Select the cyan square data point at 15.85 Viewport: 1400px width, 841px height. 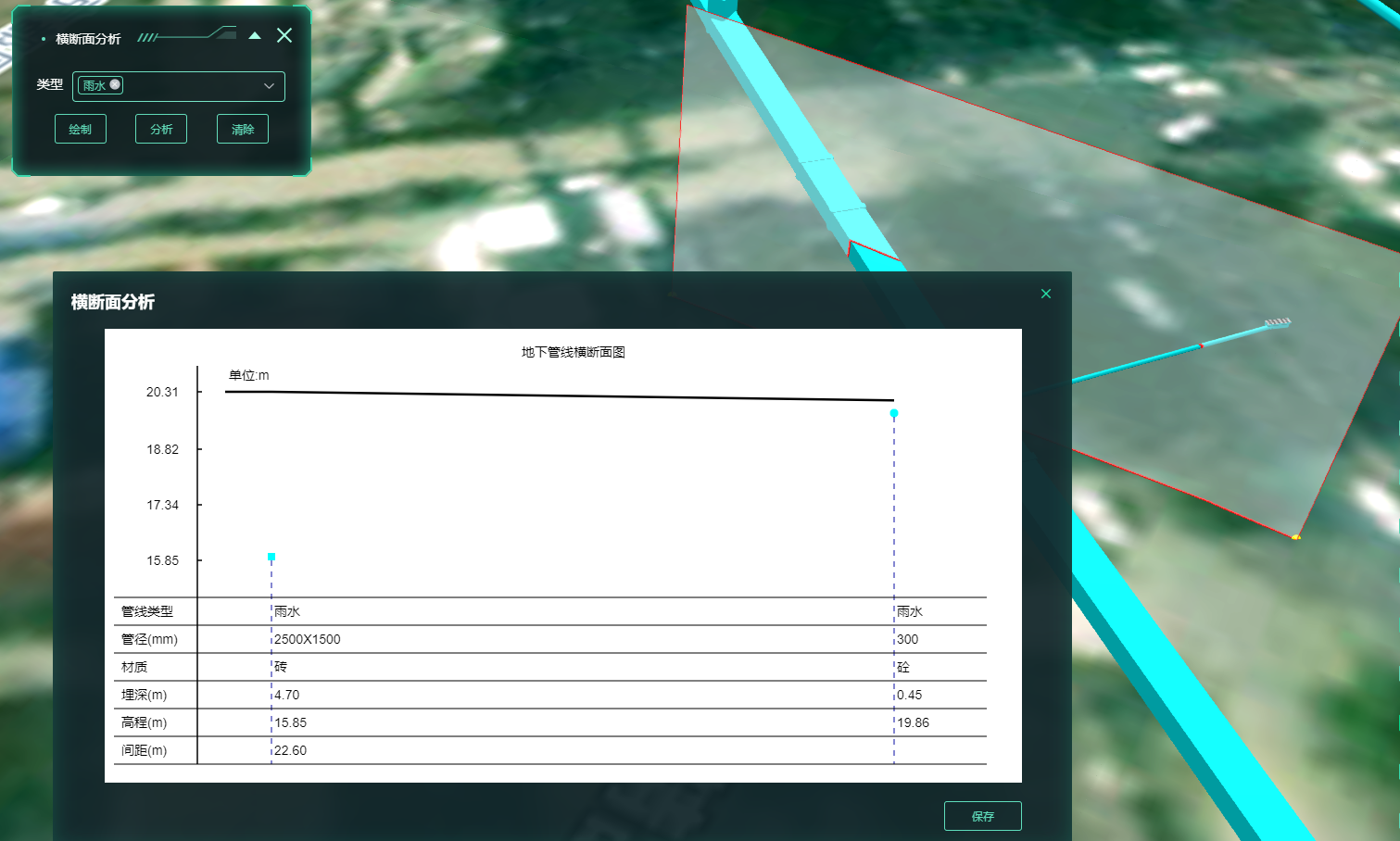point(271,558)
